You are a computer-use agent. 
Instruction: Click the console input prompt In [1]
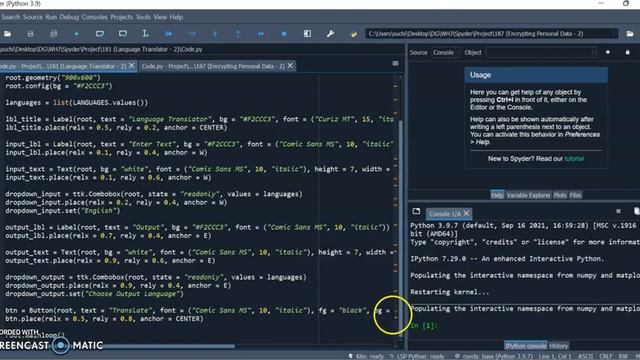tap(424, 326)
